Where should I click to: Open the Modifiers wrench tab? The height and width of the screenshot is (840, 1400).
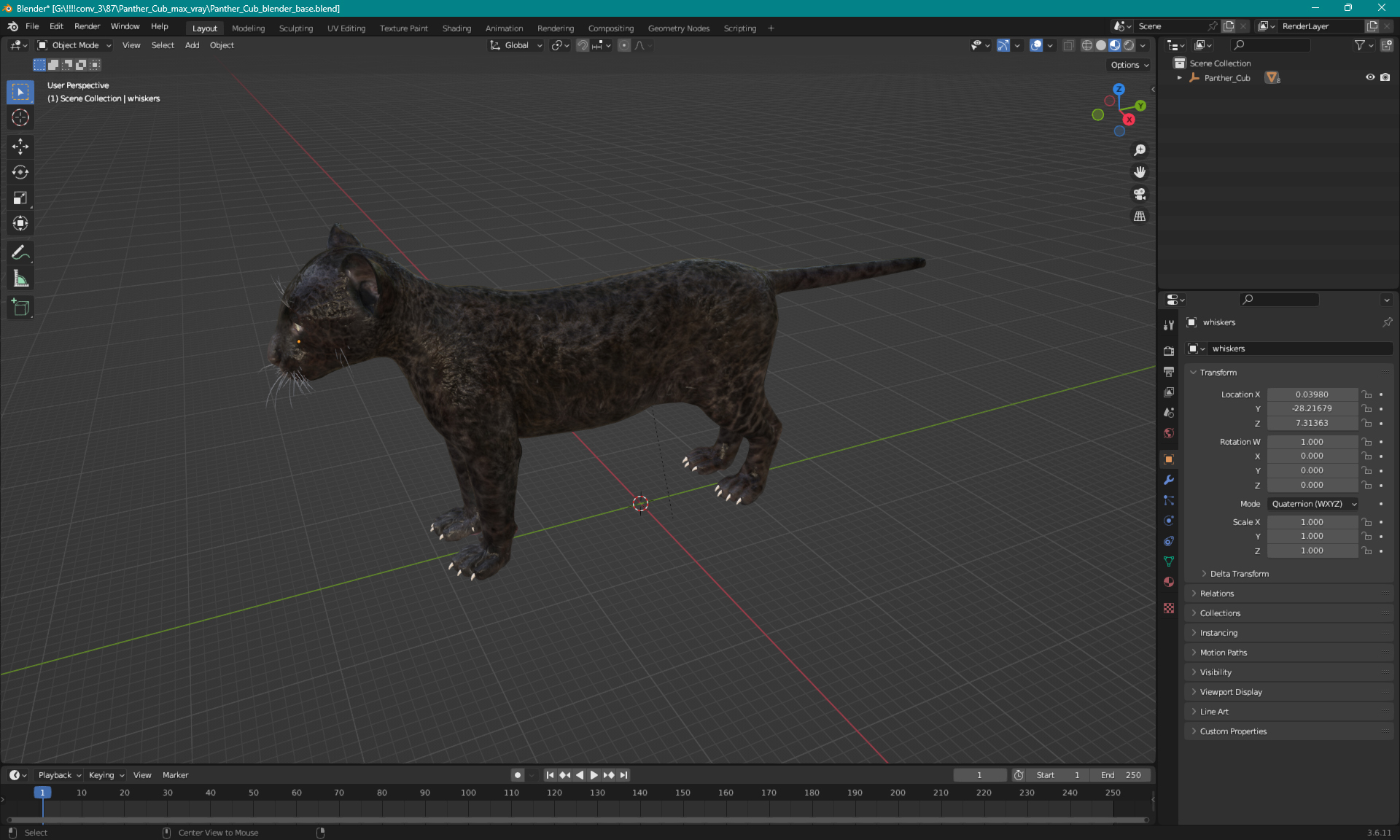[1169, 480]
